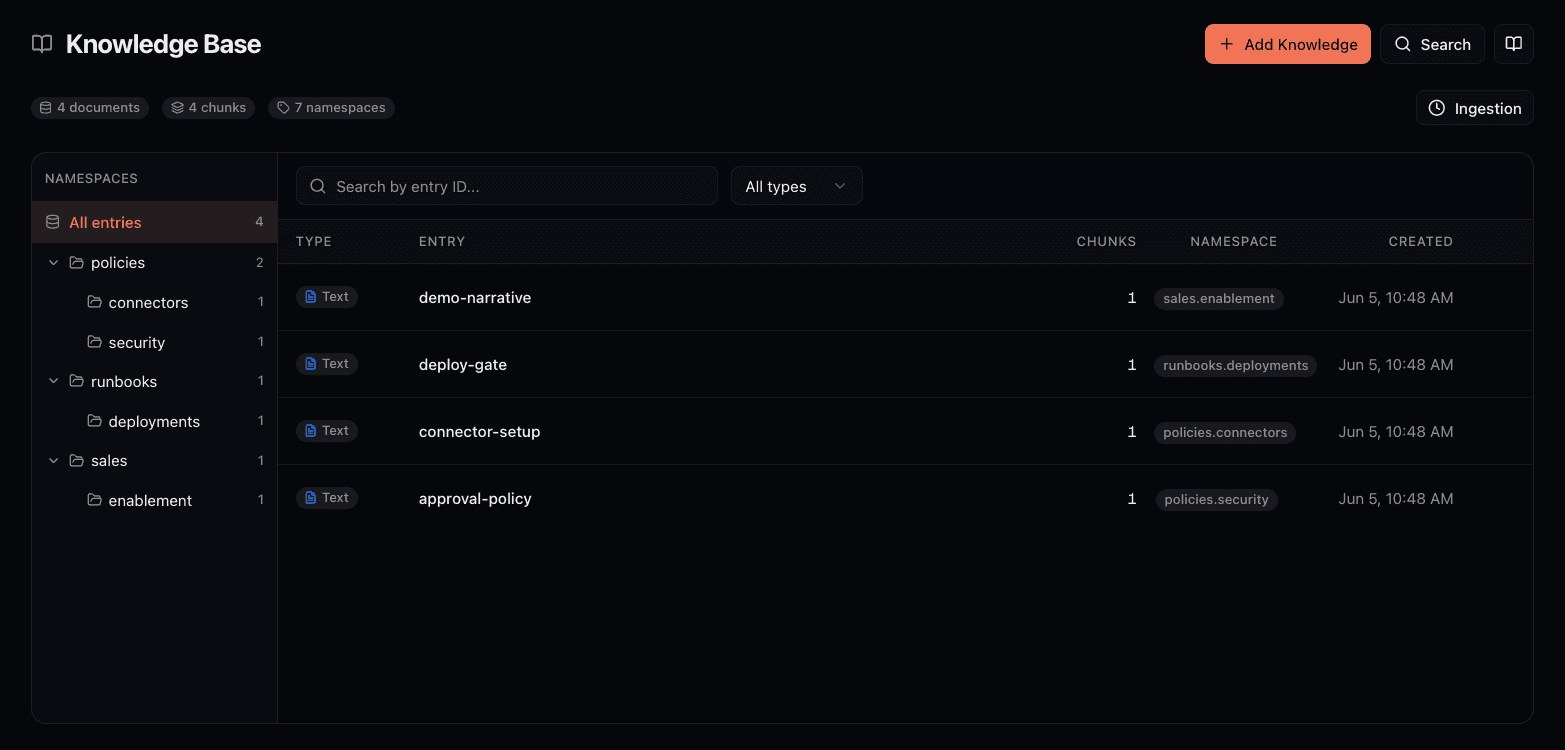The image size is (1565, 750).
Task: Select the policies namespace folder
Action: pyautogui.click(x=154, y=262)
